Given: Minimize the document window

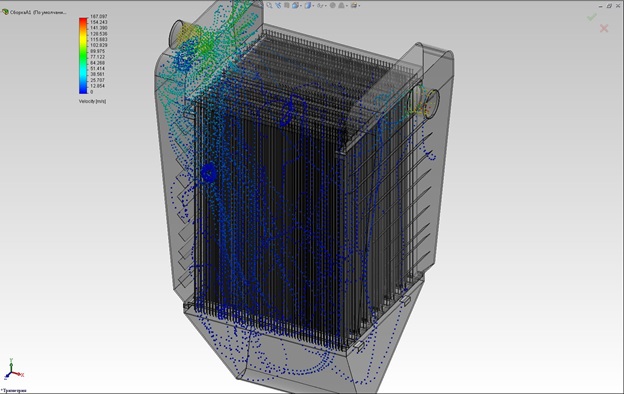Looking at the screenshot, I should [601, 6].
